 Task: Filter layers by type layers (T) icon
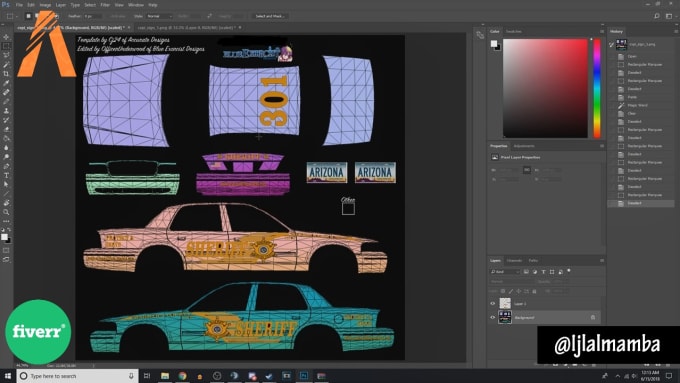coord(543,272)
